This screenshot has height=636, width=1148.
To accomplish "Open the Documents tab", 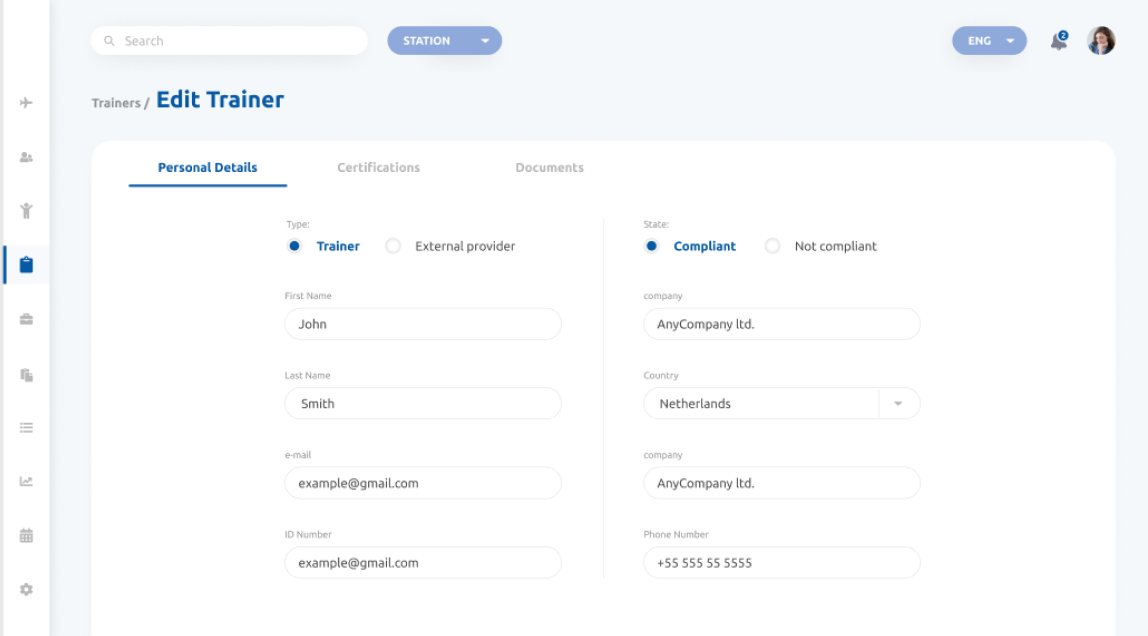I will point(549,167).
